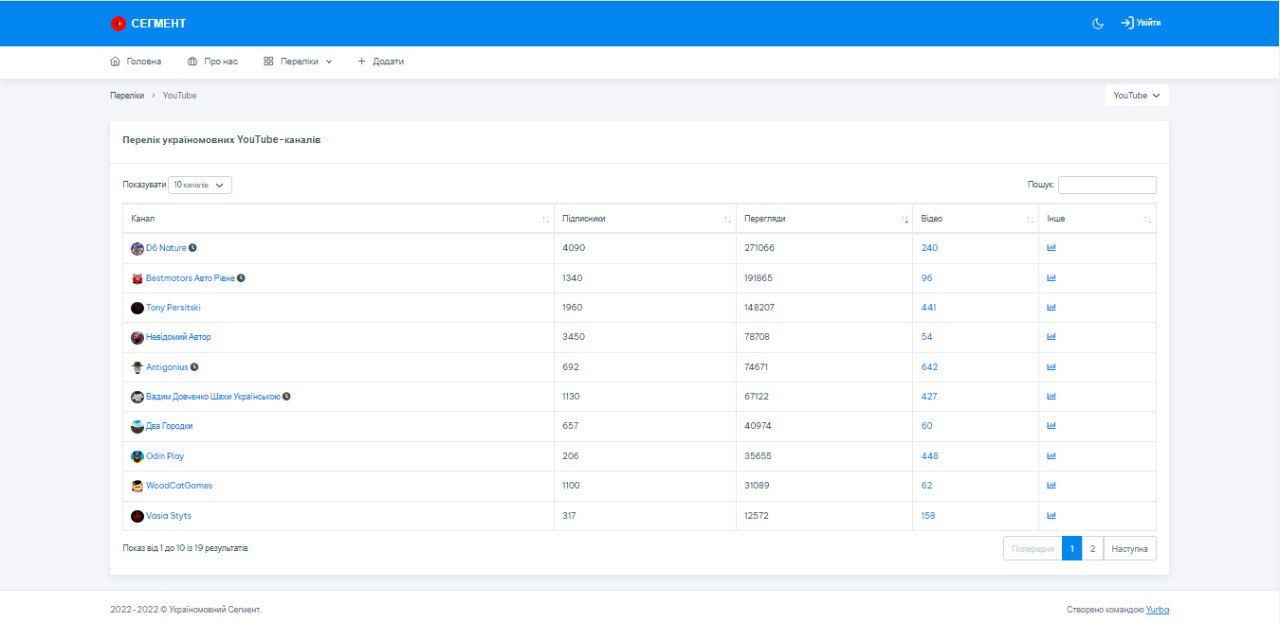Click clock badge beside Вадим Довженко channel
This screenshot has width=1280, height=622.
tap(286, 397)
